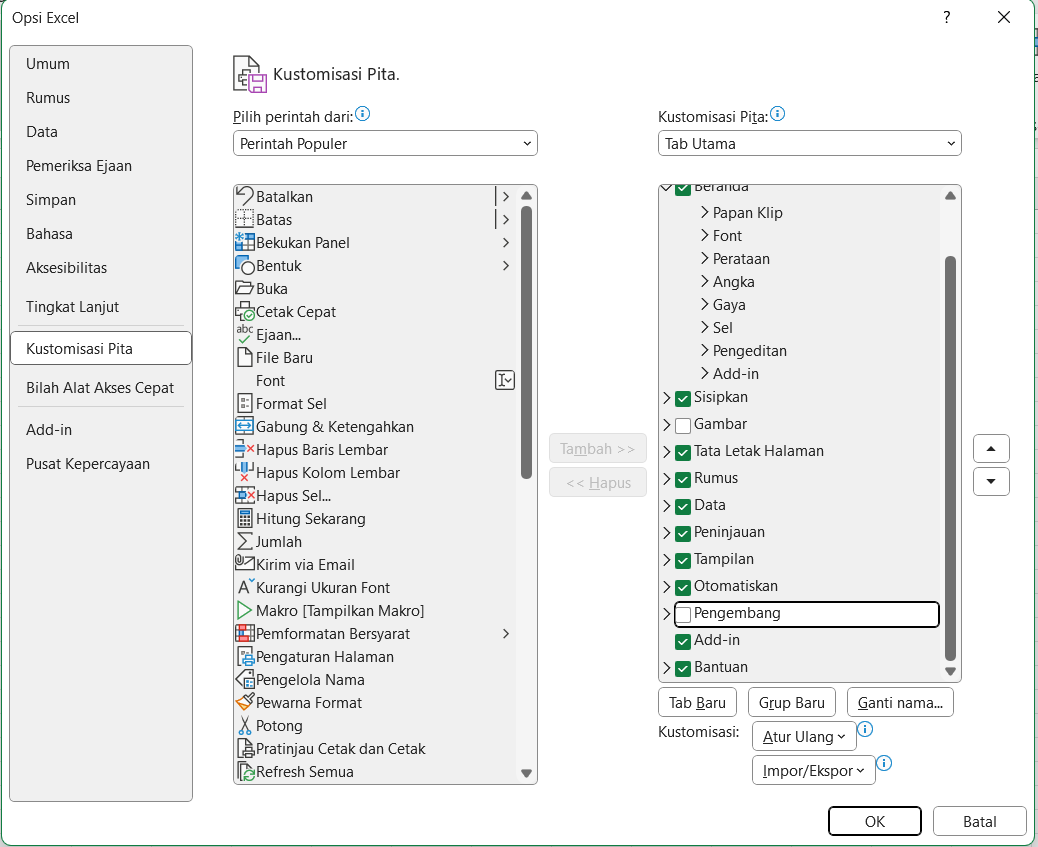Screen dimensions: 1038x847
Task: Click the Batalkan undo icon
Action: coord(245,196)
